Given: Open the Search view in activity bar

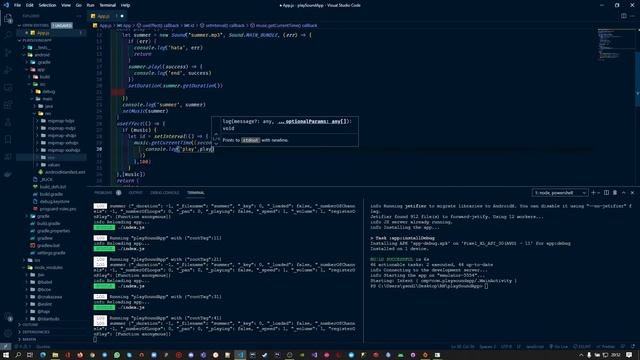Looking at the screenshot, I should [x=8, y=36].
